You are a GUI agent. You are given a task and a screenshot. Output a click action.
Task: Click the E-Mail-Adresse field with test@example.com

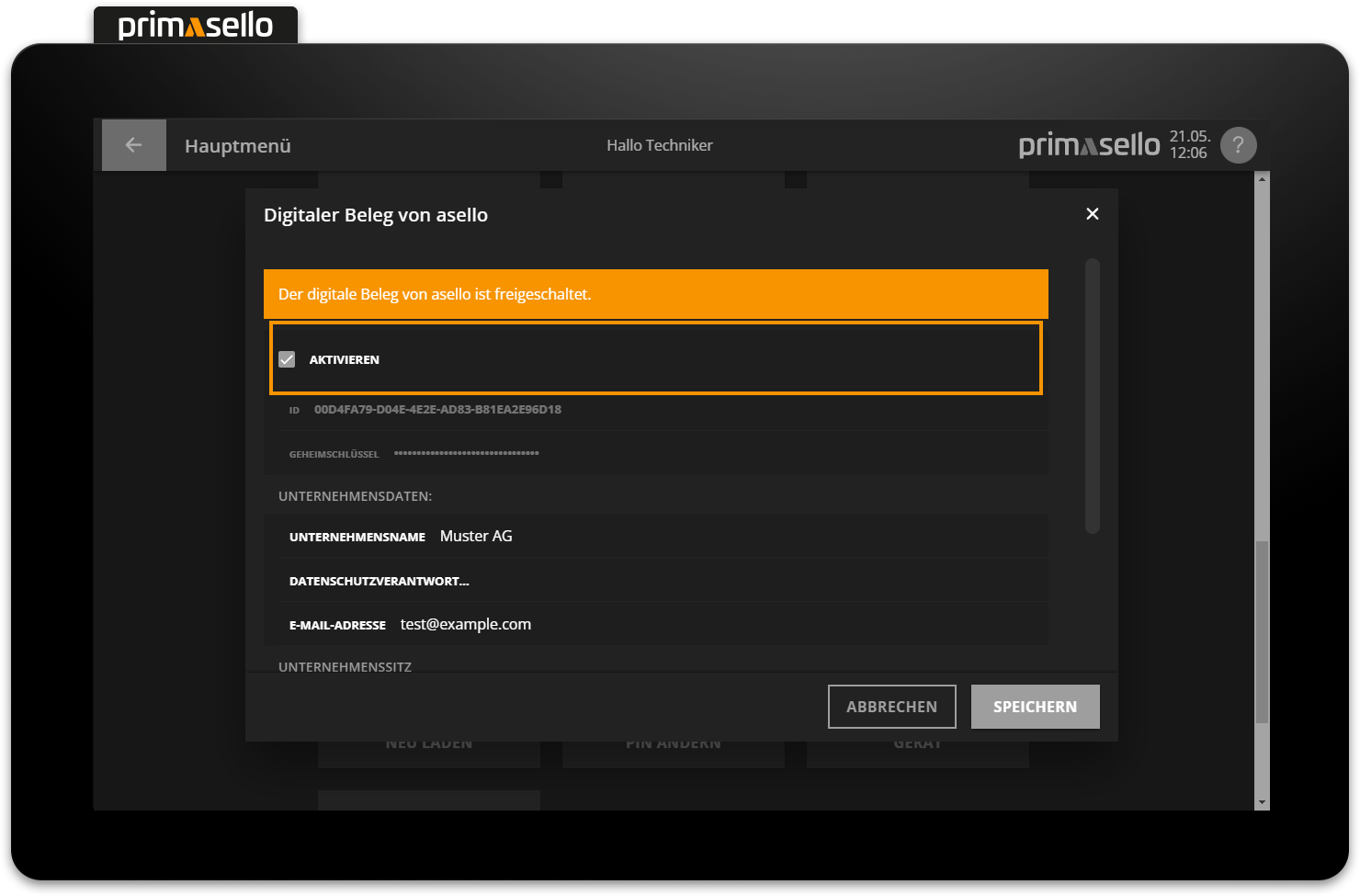tap(465, 624)
